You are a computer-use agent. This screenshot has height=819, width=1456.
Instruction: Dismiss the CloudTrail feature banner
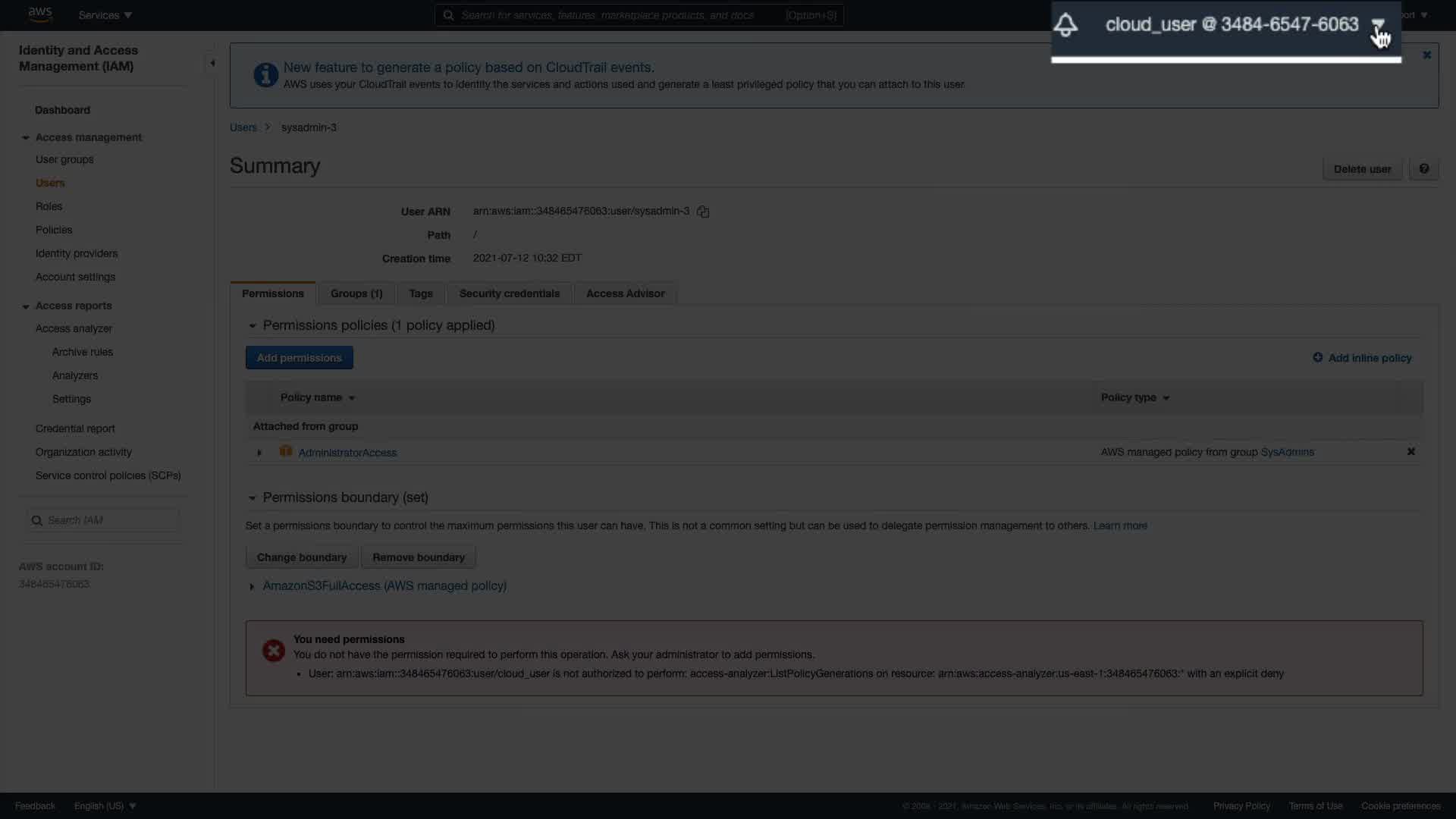click(1426, 55)
